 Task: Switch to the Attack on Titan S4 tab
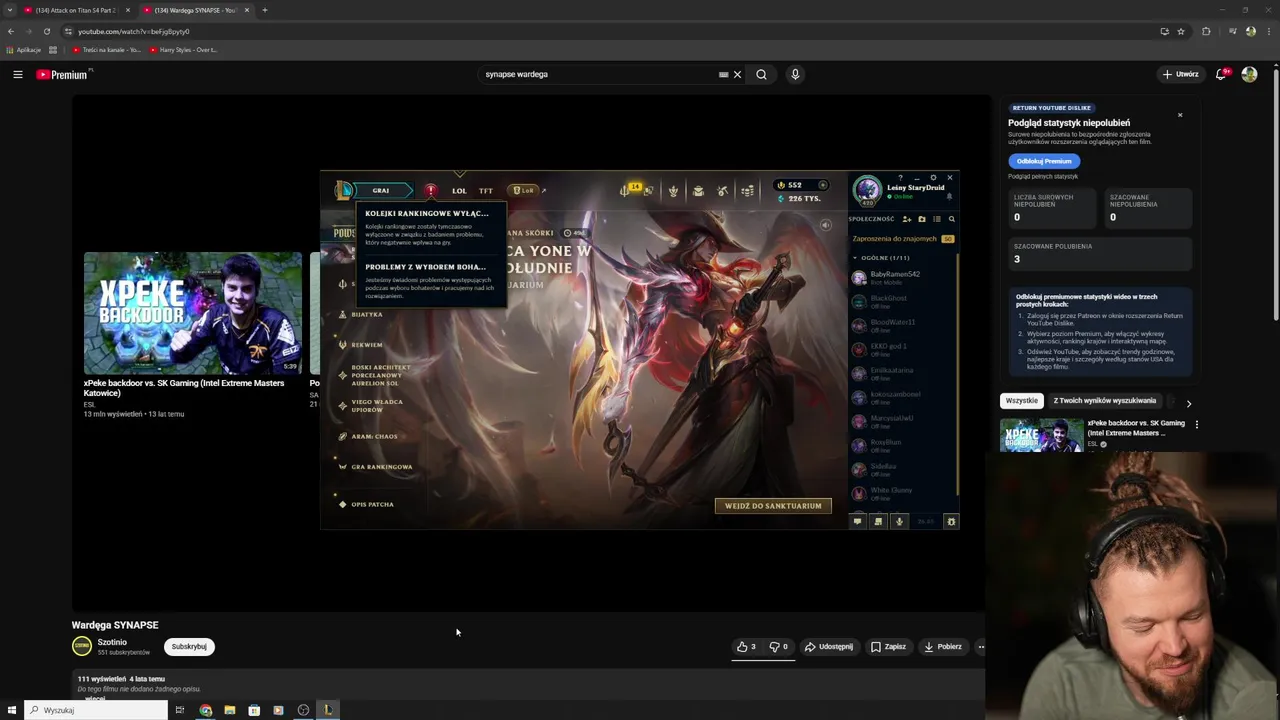77,10
